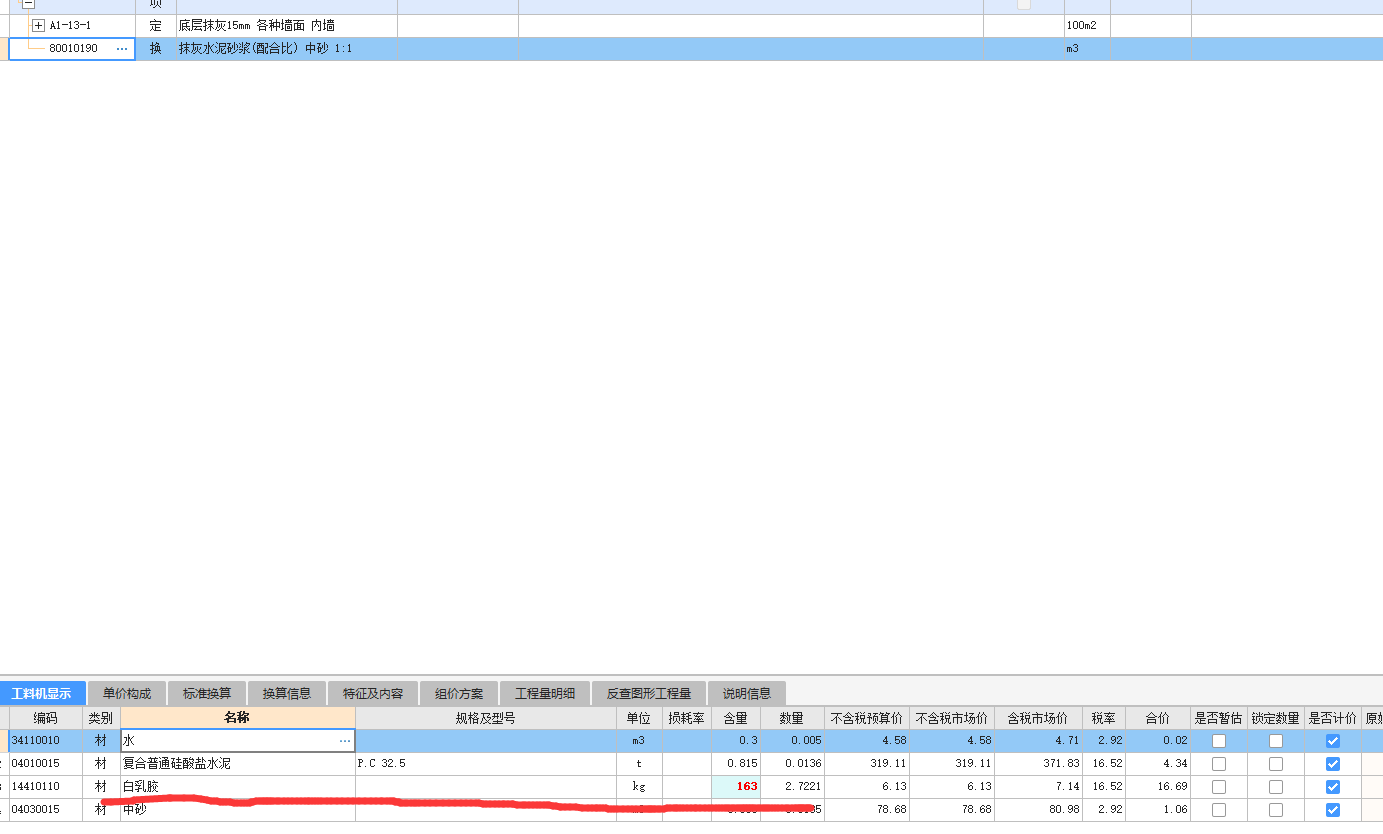Open the 特征及内容 tab
Screen dimensions: 1383x834
coord(373,693)
